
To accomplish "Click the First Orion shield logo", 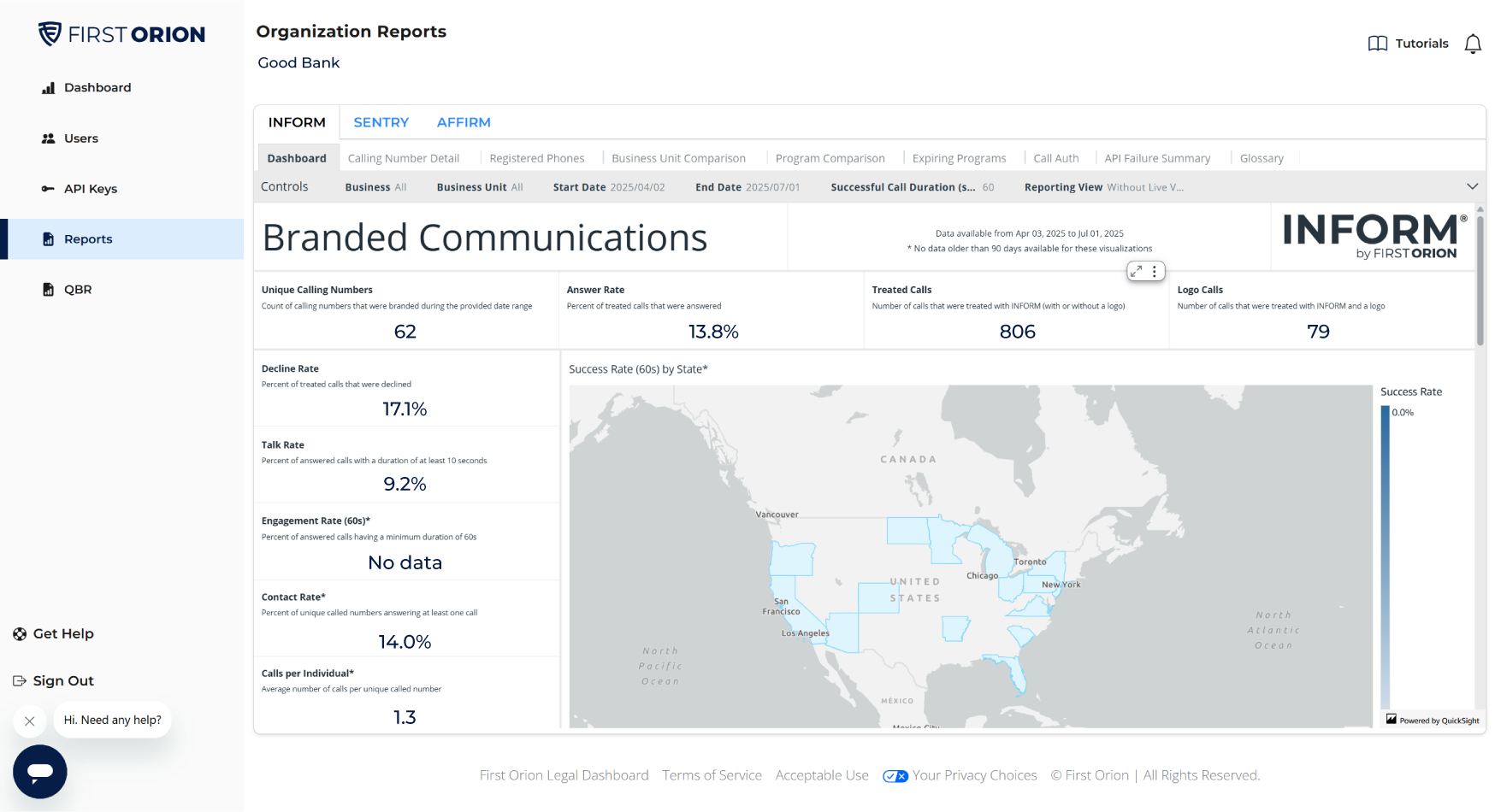I will (51, 33).
